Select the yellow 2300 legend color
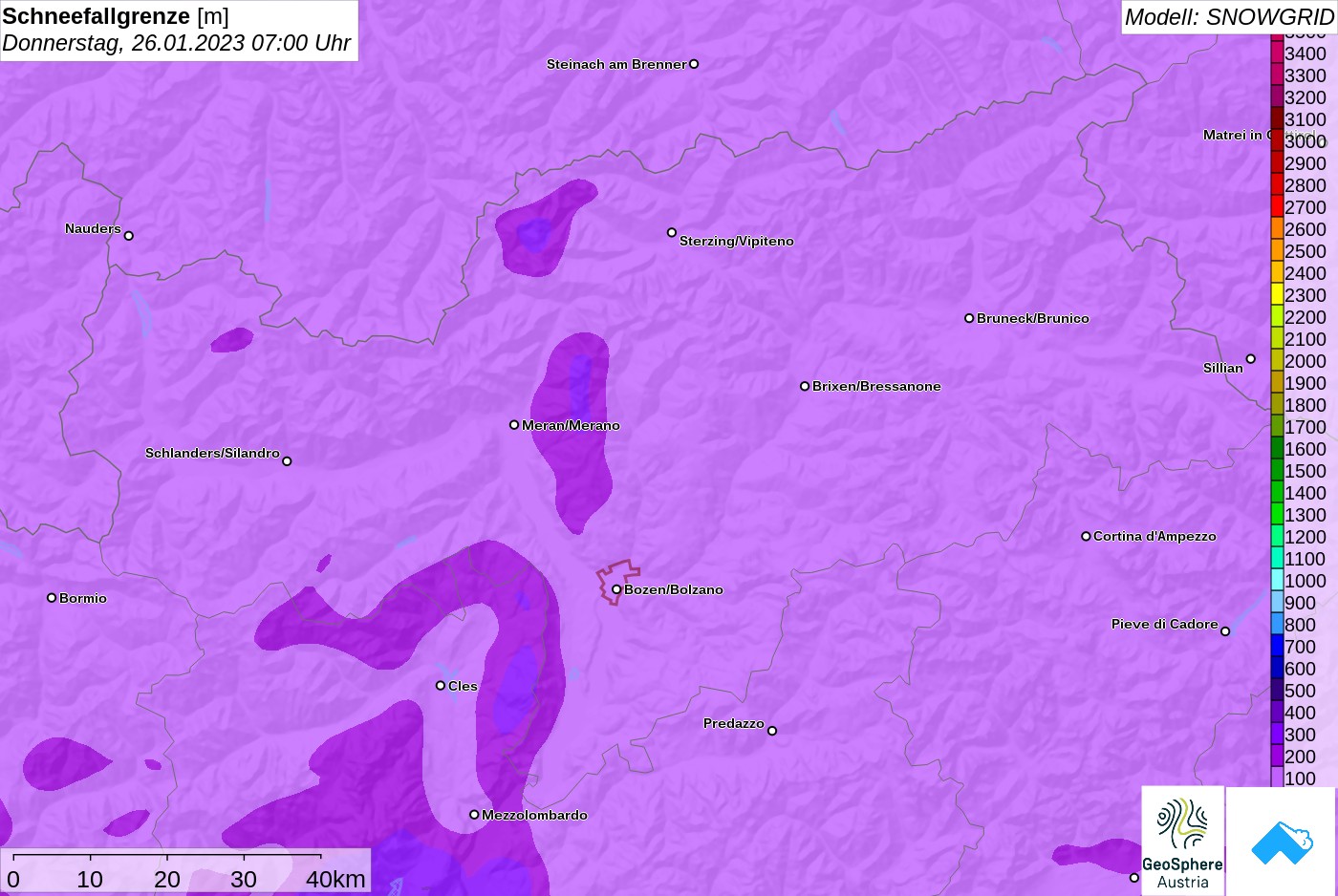The image size is (1338, 896). (x=1277, y=295)
